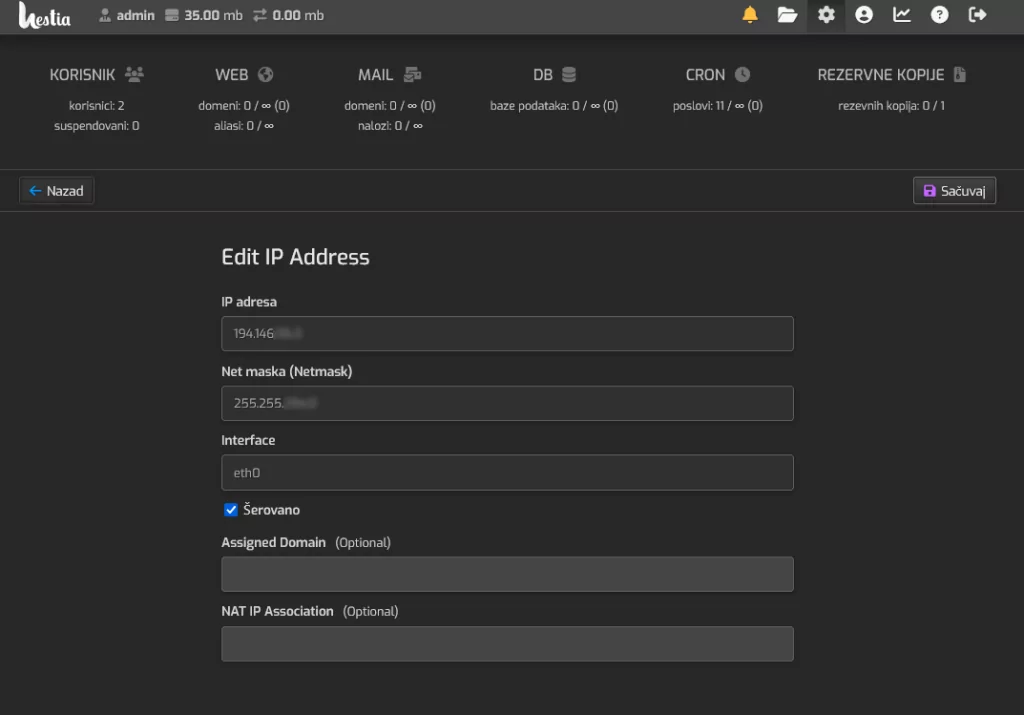Click the 'nalozi: 0 / ∞' text

click(390, 126)
